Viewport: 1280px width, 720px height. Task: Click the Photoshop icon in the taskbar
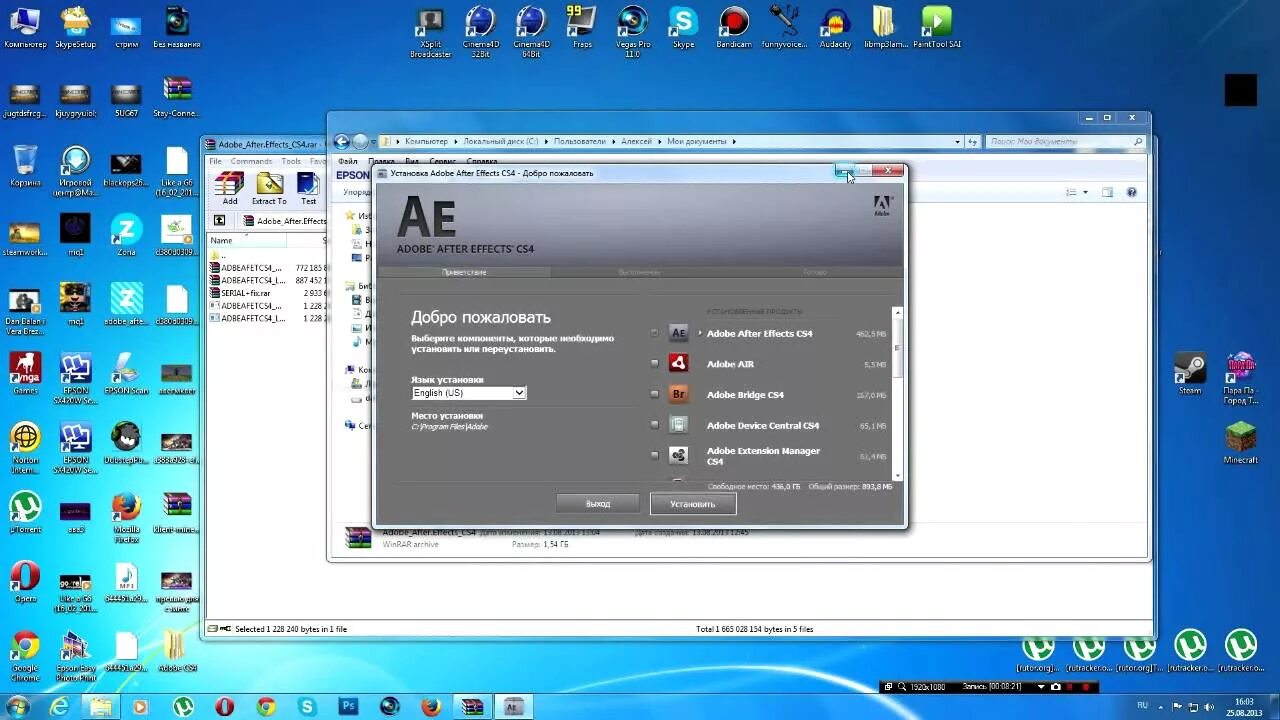[348, 706]
